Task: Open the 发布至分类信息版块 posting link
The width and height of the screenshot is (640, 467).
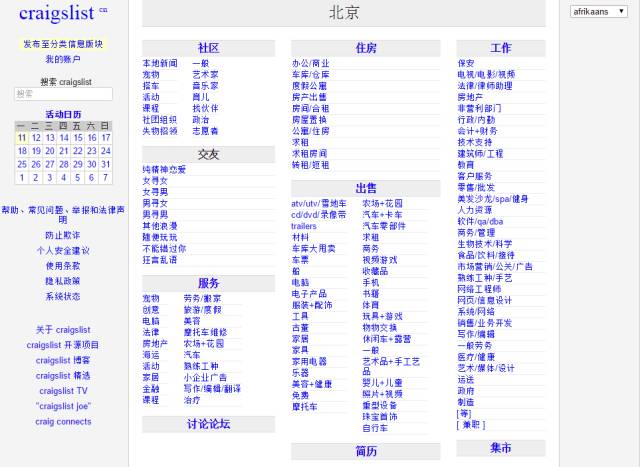Action: click(63, 44)
